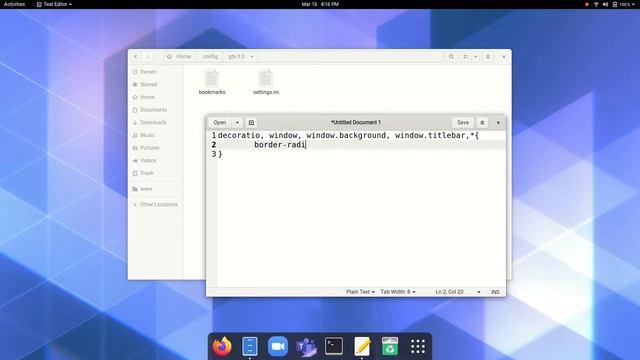This screenshot has width=640, height=360.
Task: Open the Files app in dock
Action: tap(250, 347)
